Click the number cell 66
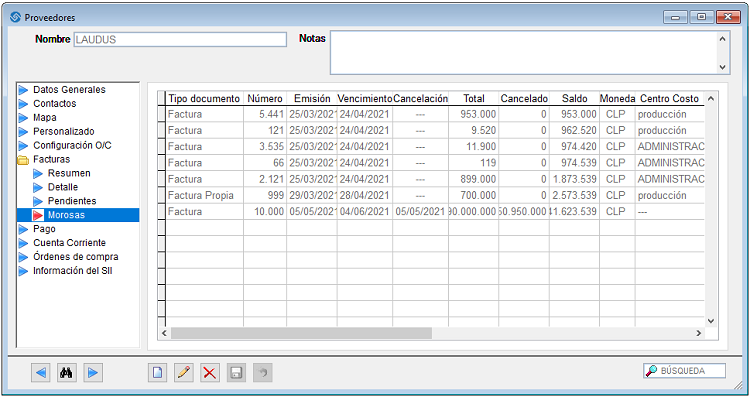The width and height of the screenshot is (750, 397). pyautogui.click(x=265, y=163)
